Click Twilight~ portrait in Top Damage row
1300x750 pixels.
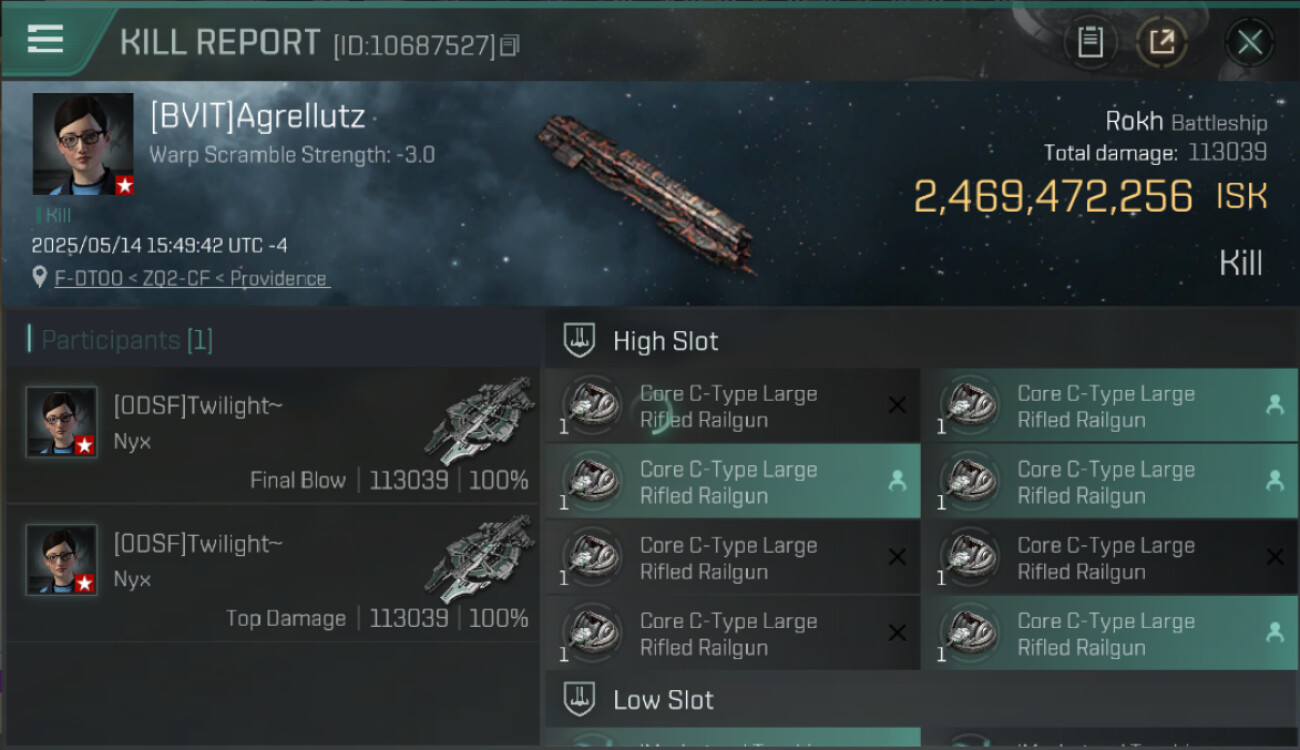click(62, 560)
